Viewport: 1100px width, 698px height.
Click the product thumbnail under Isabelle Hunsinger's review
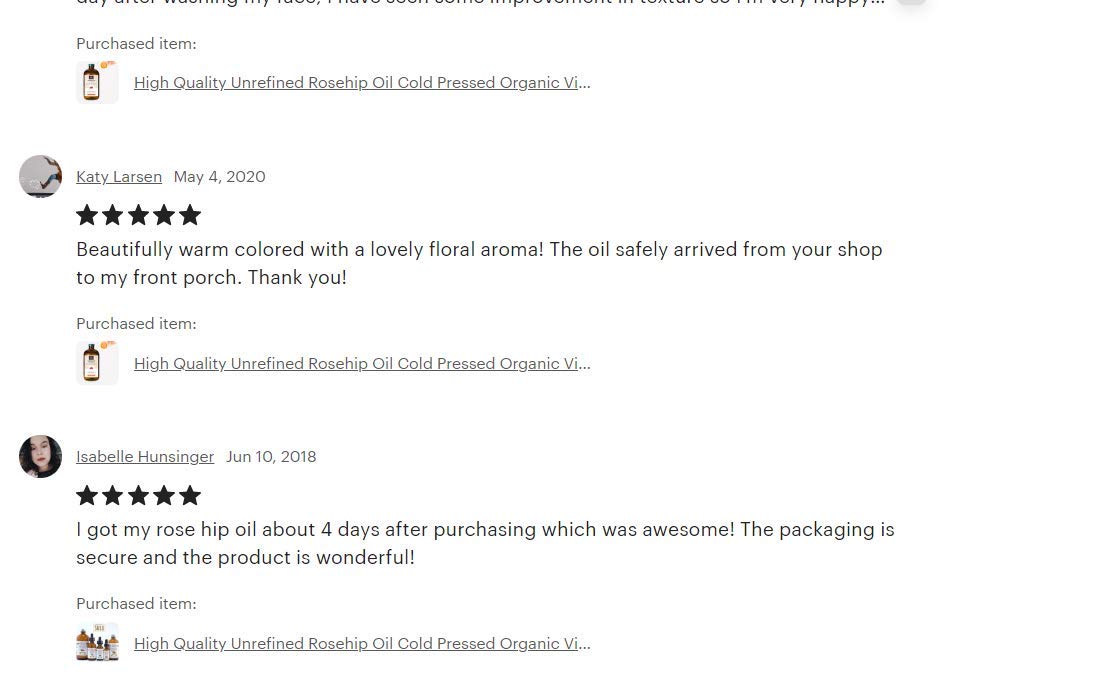pyautogui.click(x=97, y=643)
